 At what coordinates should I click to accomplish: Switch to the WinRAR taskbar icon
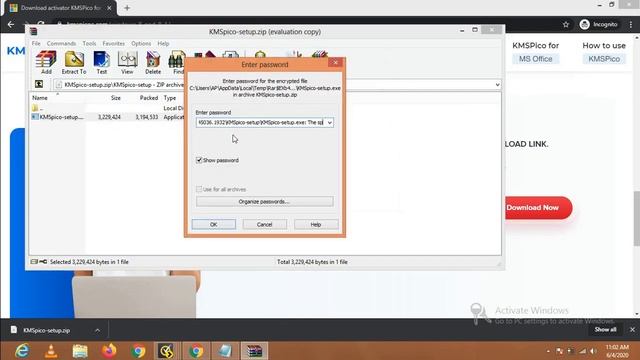[254, 351]
